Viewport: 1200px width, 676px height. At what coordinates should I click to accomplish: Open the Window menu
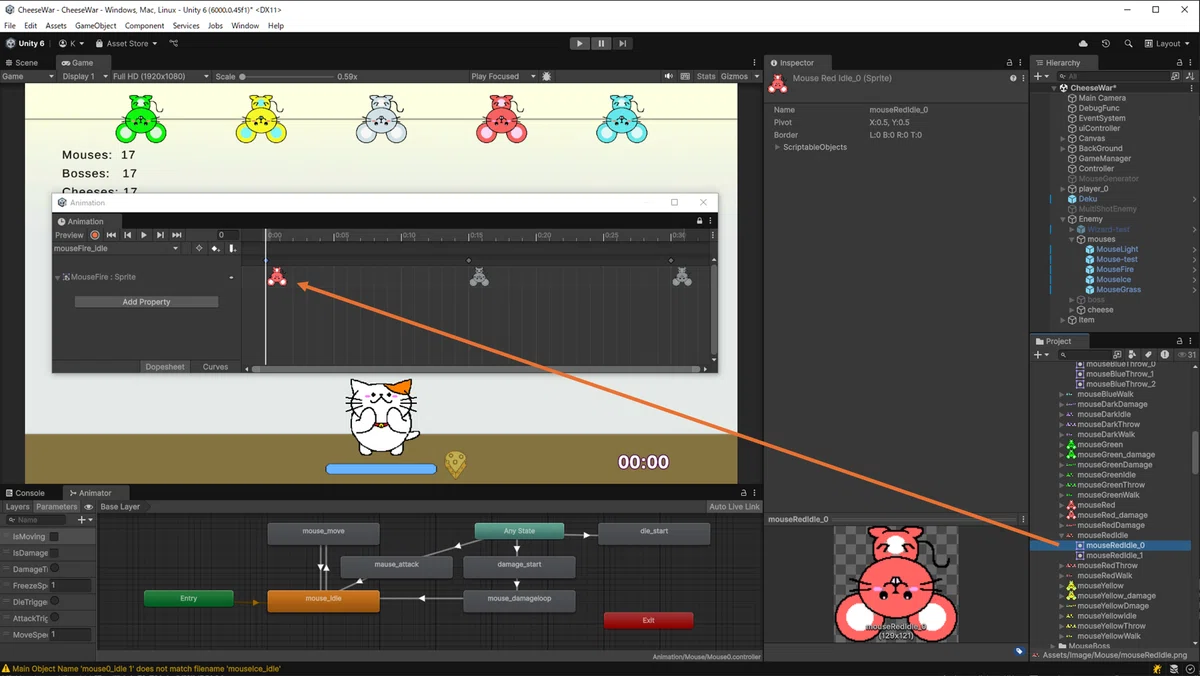[x=245, y=26]
